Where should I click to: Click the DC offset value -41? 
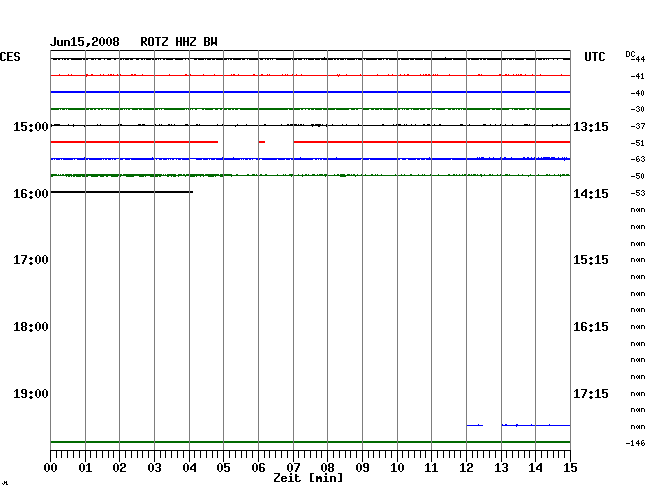coord(638,76)
